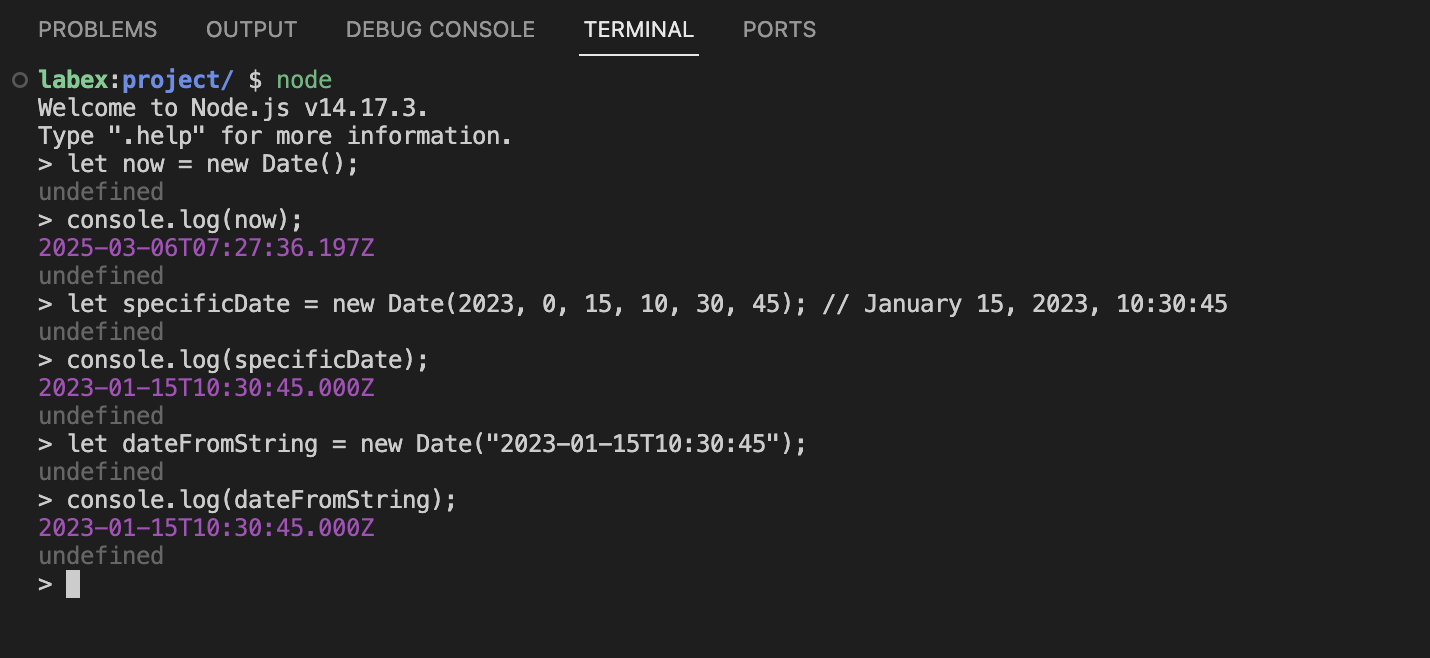Screen dimensions: 1430x658
Task: View the DEBUG CONSOLE tab
Action: [x=439, y=29]
